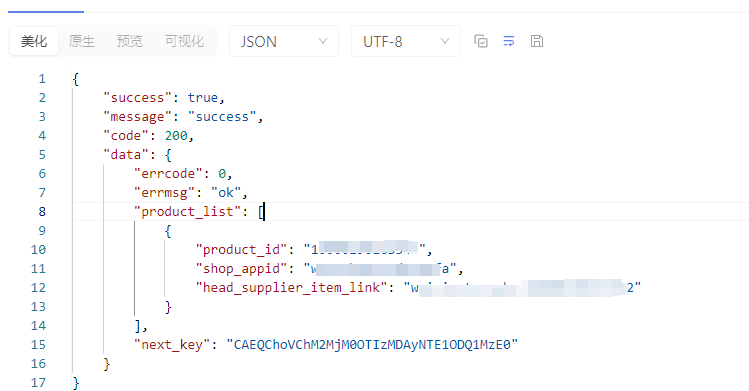Open the JSON format dropdown
Image resolution: width=749 pixels, height=391 pixels.
pos(284,42)
